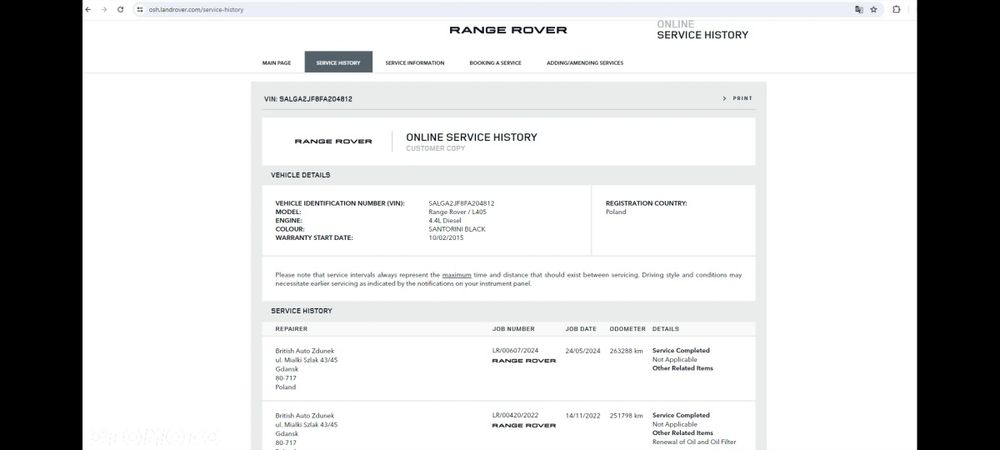Click the Range Rover badge under LR/00420/2022
Screen dimensions: 1000x450
(524, 425)
